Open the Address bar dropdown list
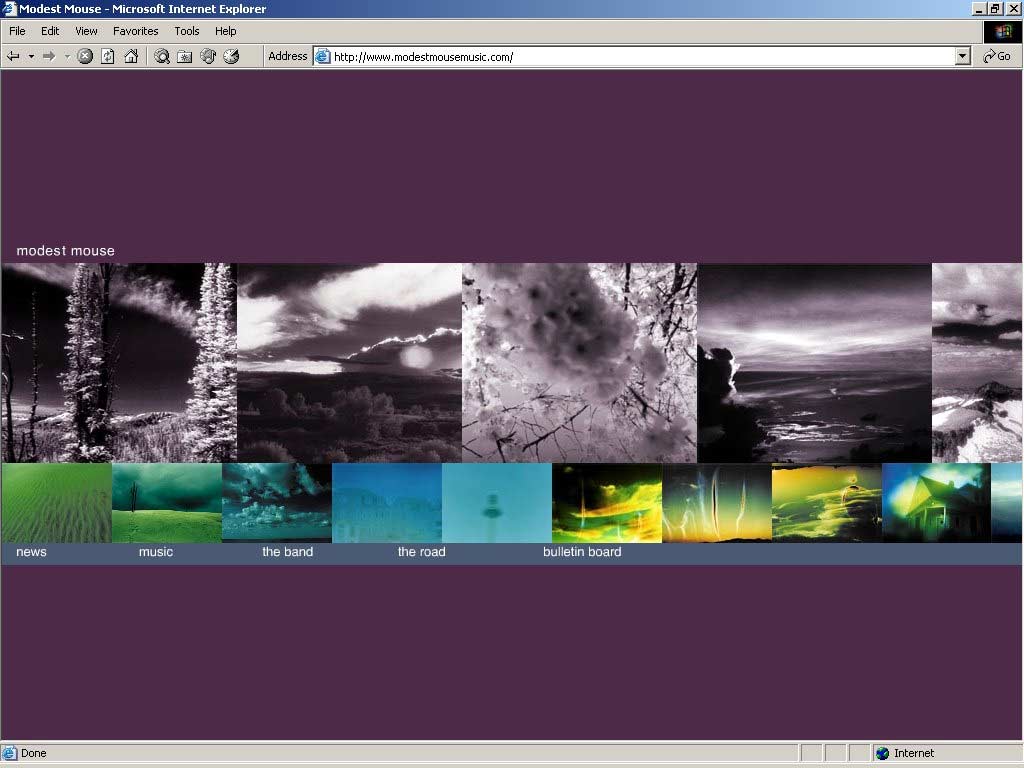The image size is (1024, 768). tap(963, 57)
